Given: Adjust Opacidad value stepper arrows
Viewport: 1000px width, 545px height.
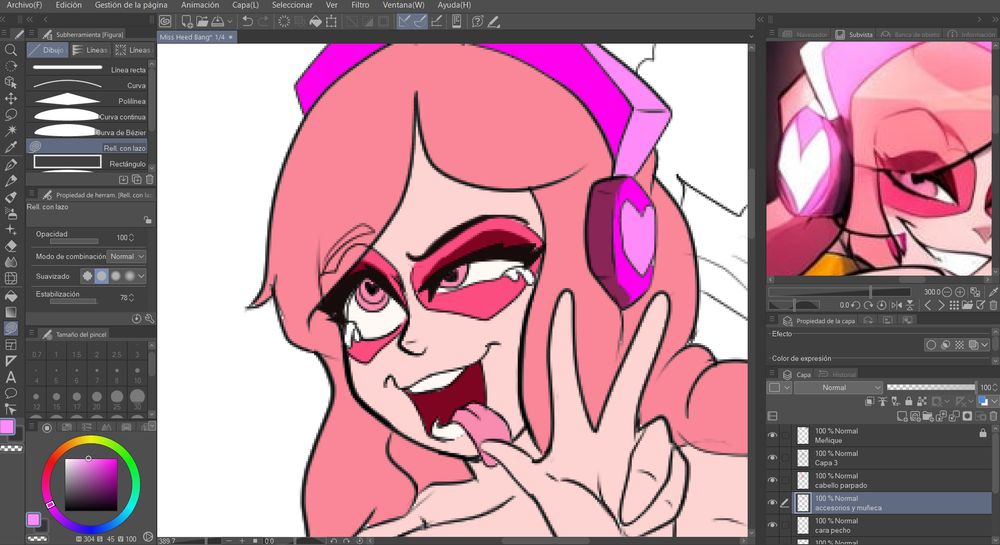Looking at the screenshot, I should coord(131,237).
